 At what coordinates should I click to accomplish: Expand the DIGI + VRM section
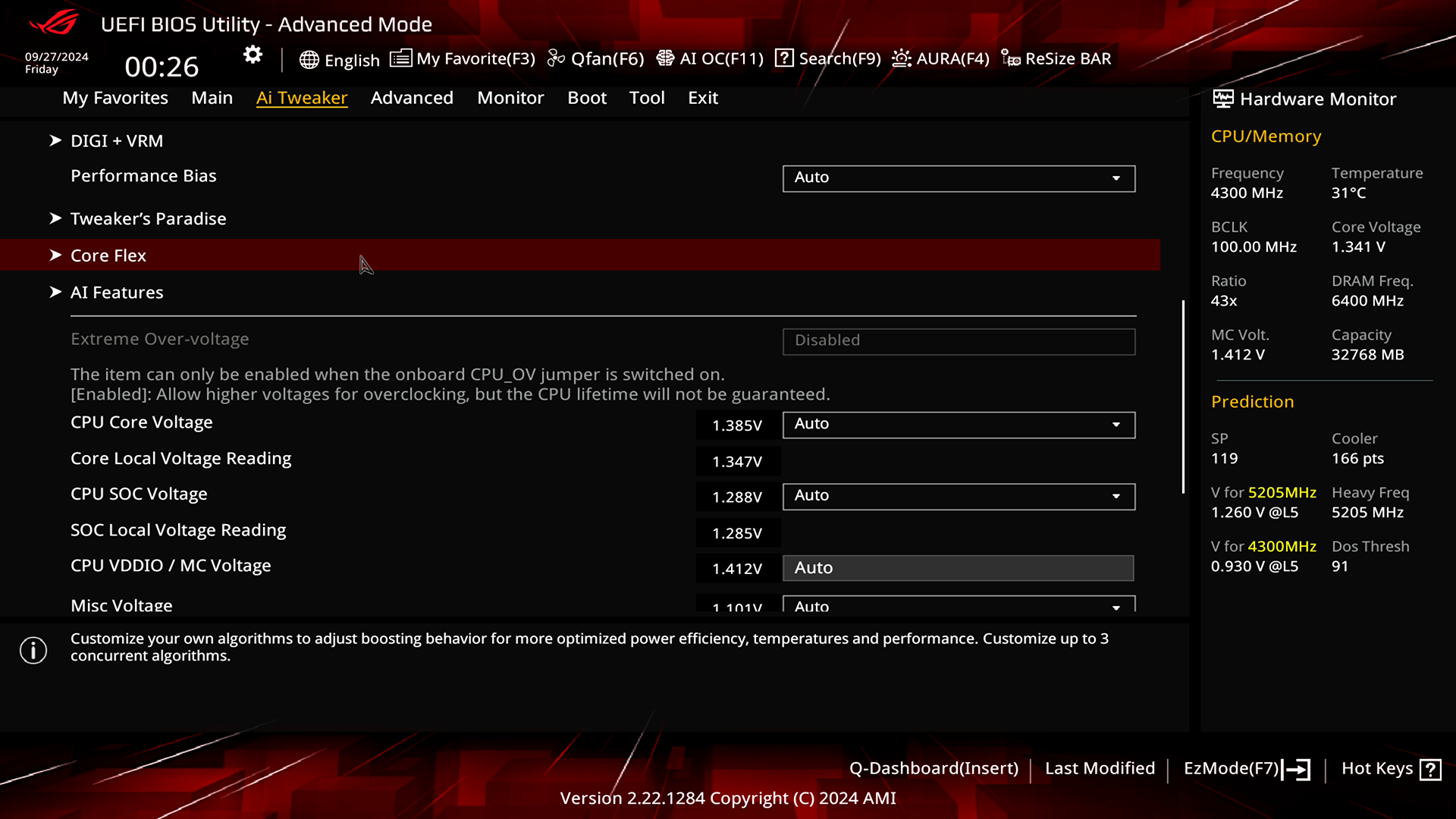pos(117,140)
